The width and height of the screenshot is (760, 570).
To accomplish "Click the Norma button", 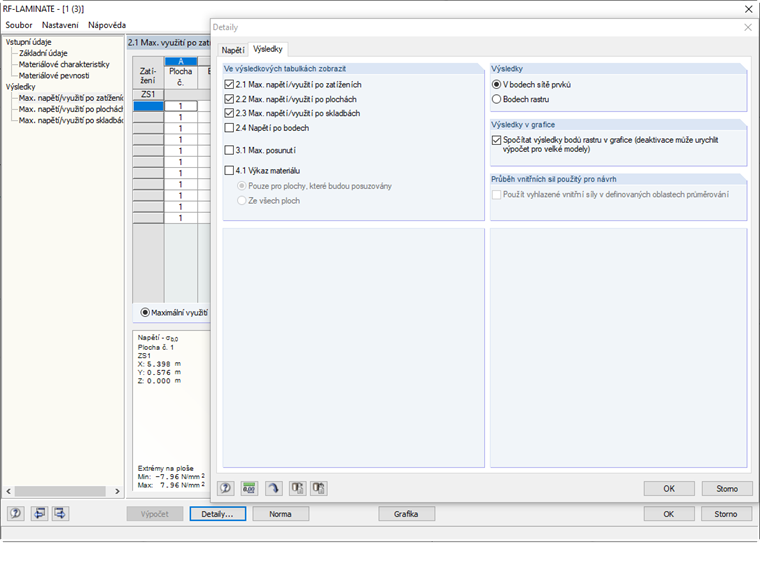I will pyautogui.click(x=281, y=514).
